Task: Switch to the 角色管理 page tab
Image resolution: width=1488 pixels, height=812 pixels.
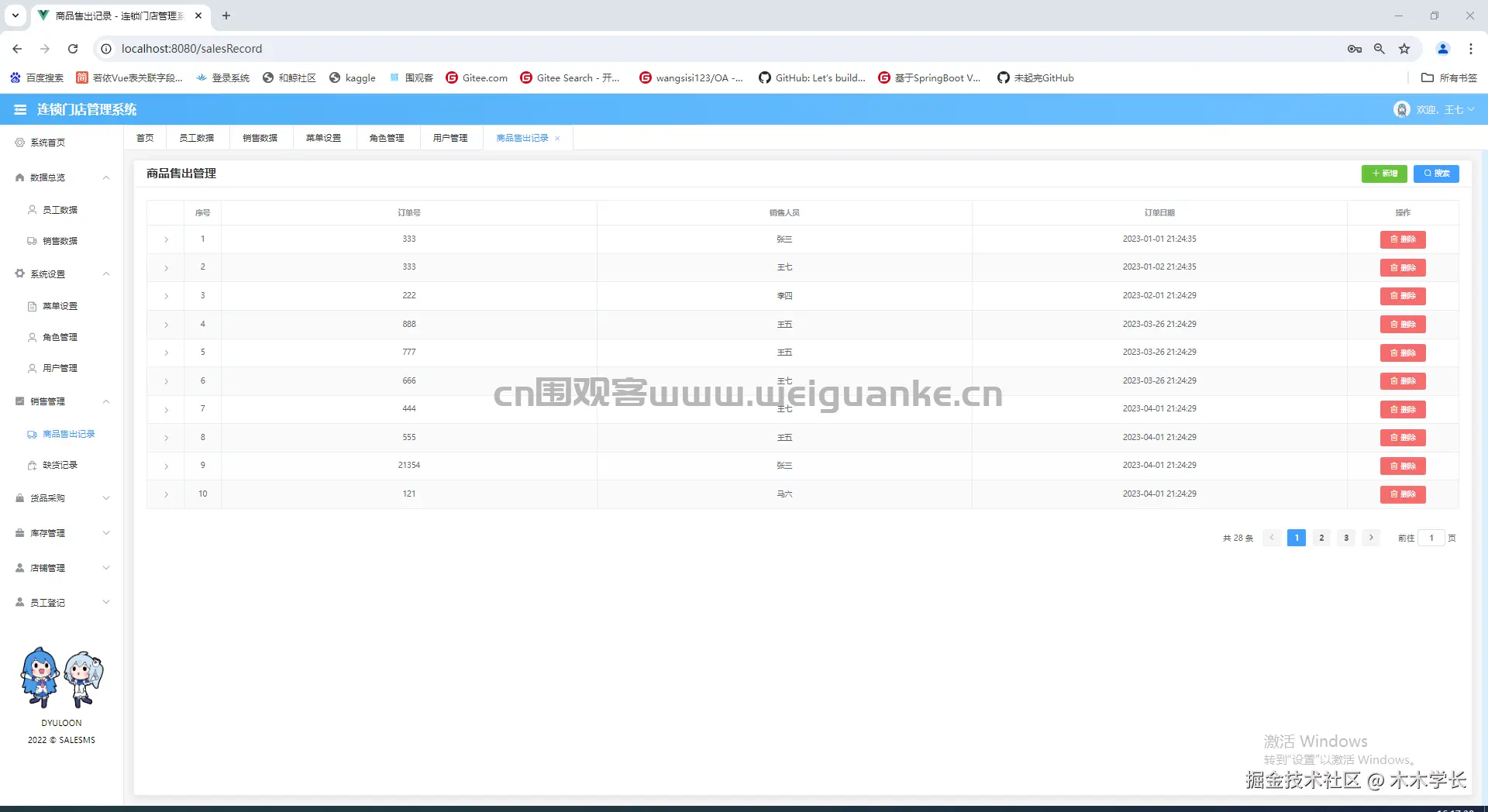Action: click(387, 138)
